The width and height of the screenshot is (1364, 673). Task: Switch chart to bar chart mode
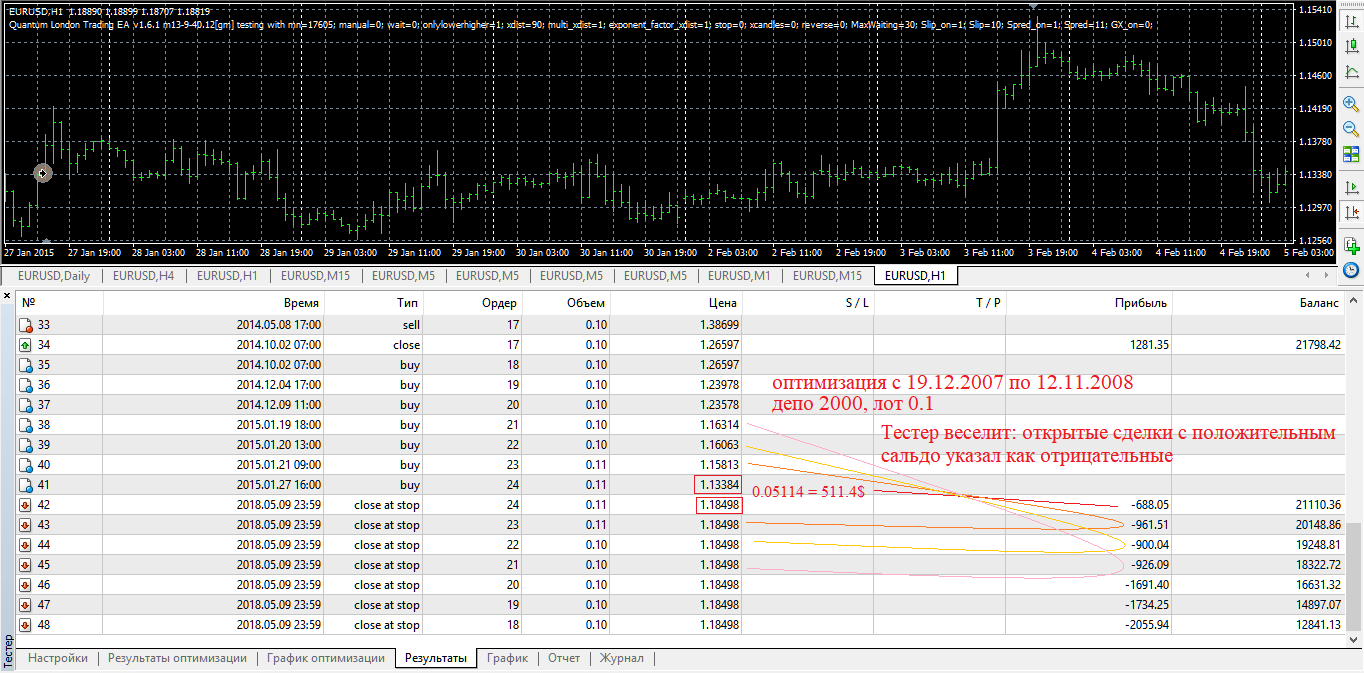click(x=1351, y=20)
